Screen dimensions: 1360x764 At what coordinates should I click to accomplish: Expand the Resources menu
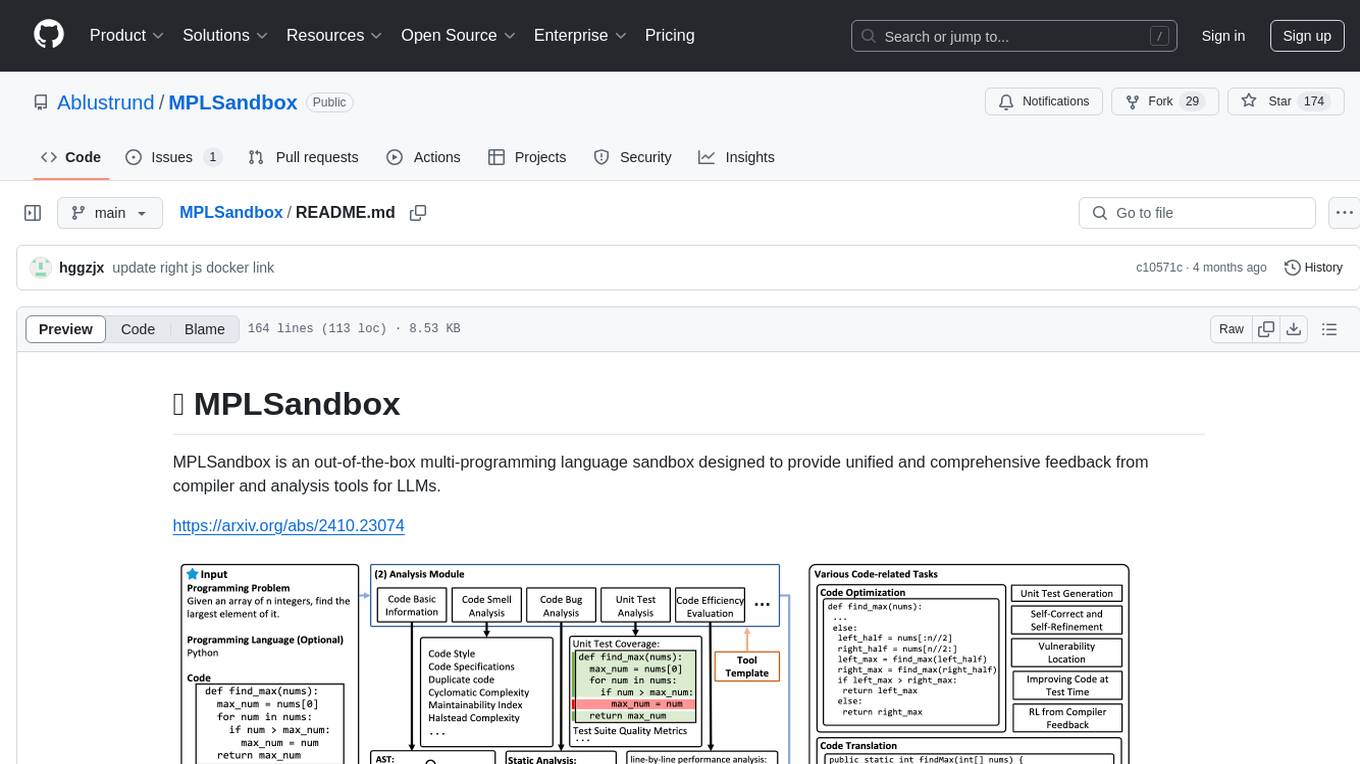pyautogui.click(x=334, y=35)
